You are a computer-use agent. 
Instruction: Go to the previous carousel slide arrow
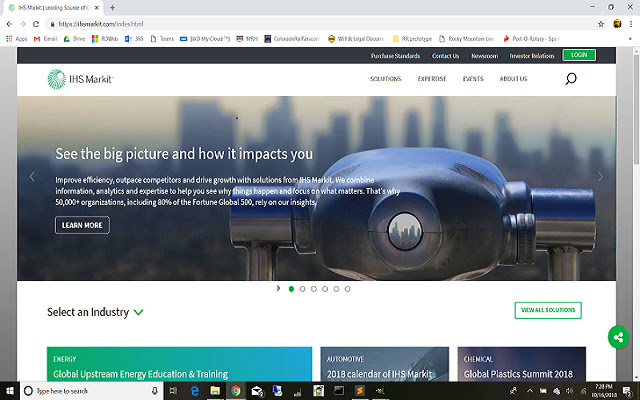[x=32, y=176]
